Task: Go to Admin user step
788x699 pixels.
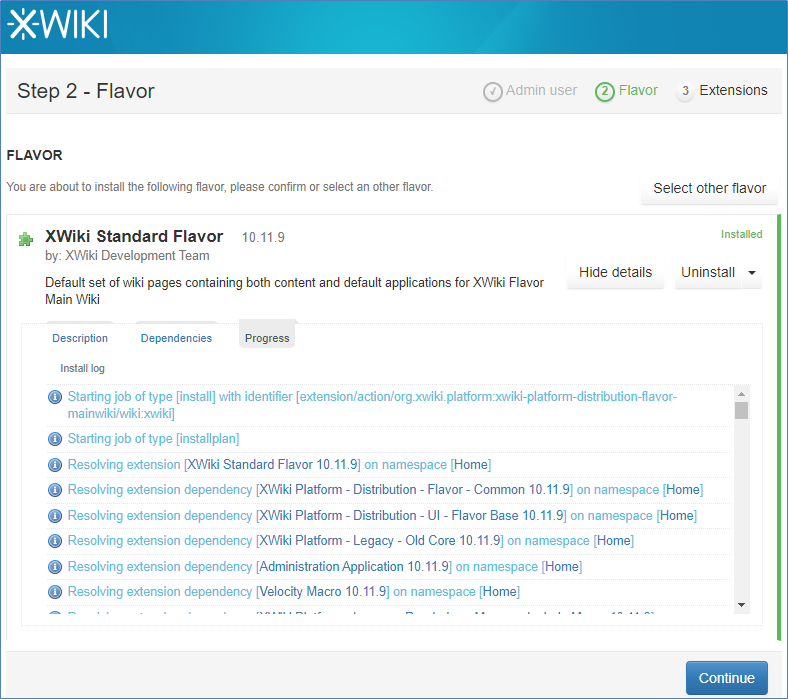Action: [x=541, y=90]
